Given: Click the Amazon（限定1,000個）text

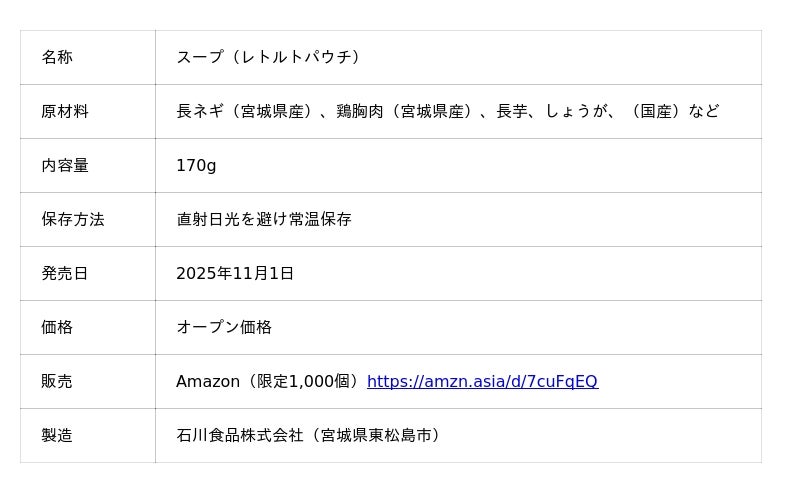Looking at the screenshot, I should click(269, 381).
